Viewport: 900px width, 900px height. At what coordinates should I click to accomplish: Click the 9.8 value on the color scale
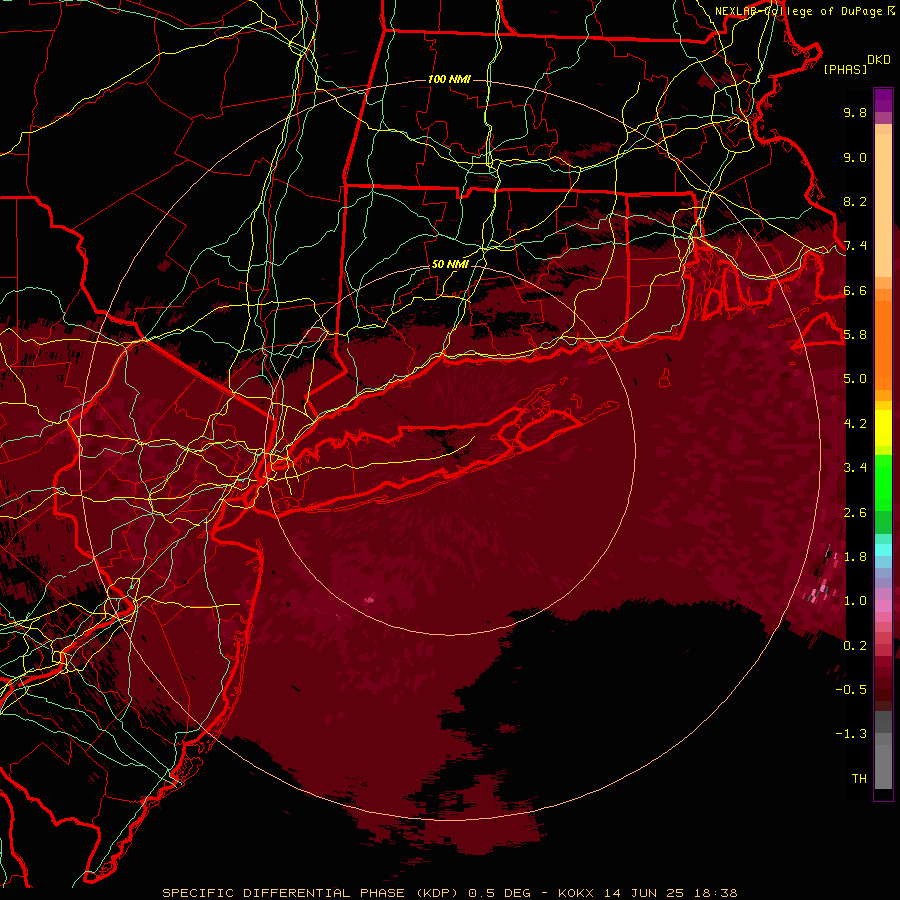pyautogui.click(x=855, y=112)
